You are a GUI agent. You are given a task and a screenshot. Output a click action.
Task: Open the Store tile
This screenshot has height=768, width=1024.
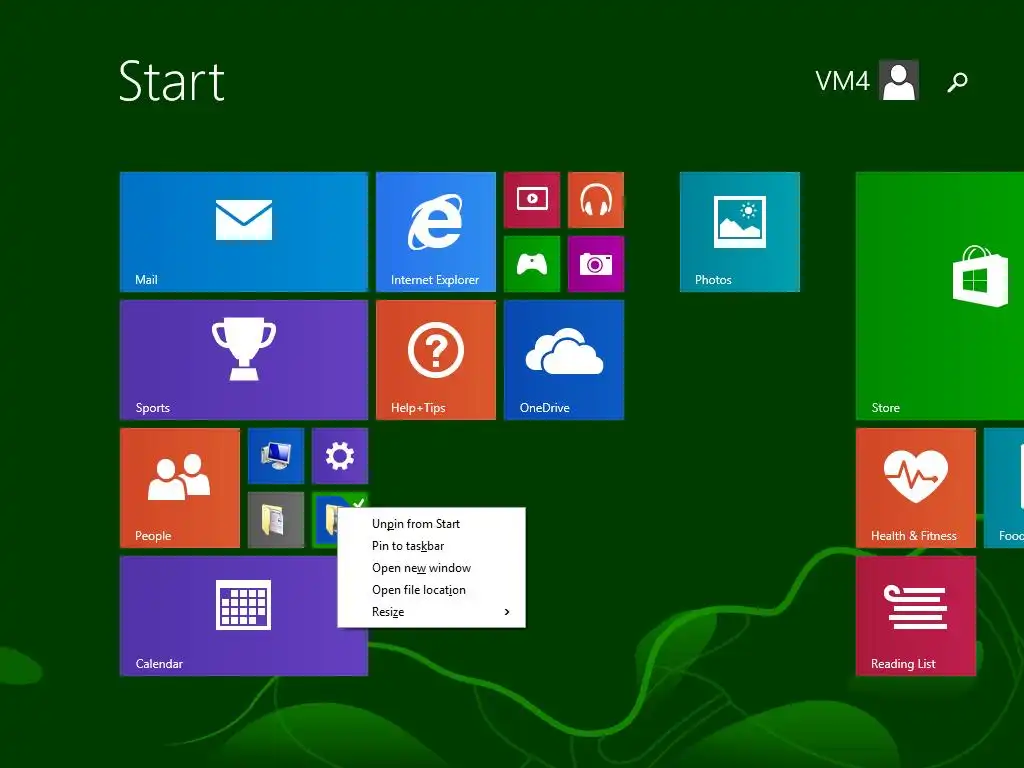pyautogui.click(x=940, y=296)
